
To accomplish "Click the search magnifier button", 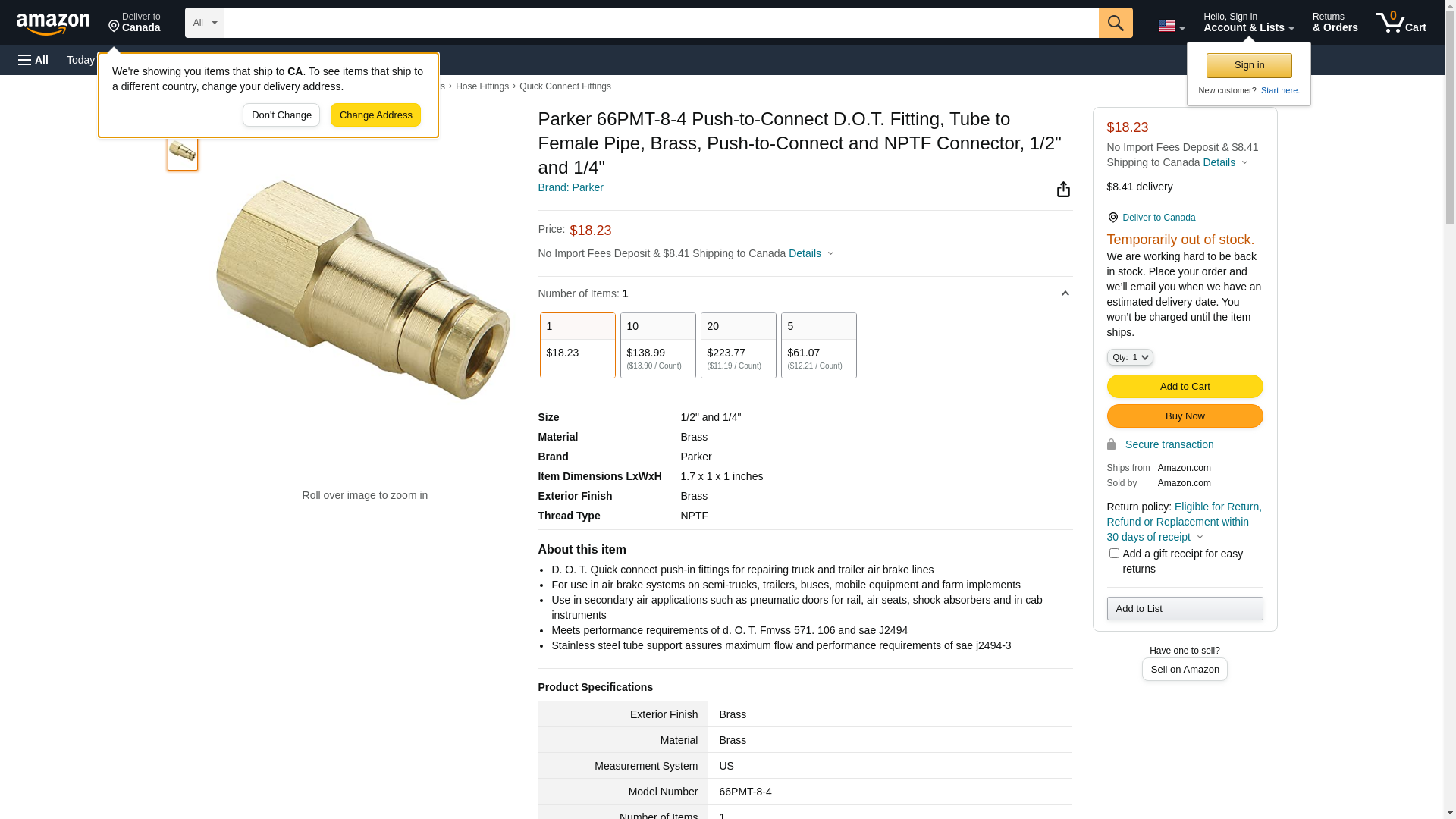I will [x=1115, y=23].
